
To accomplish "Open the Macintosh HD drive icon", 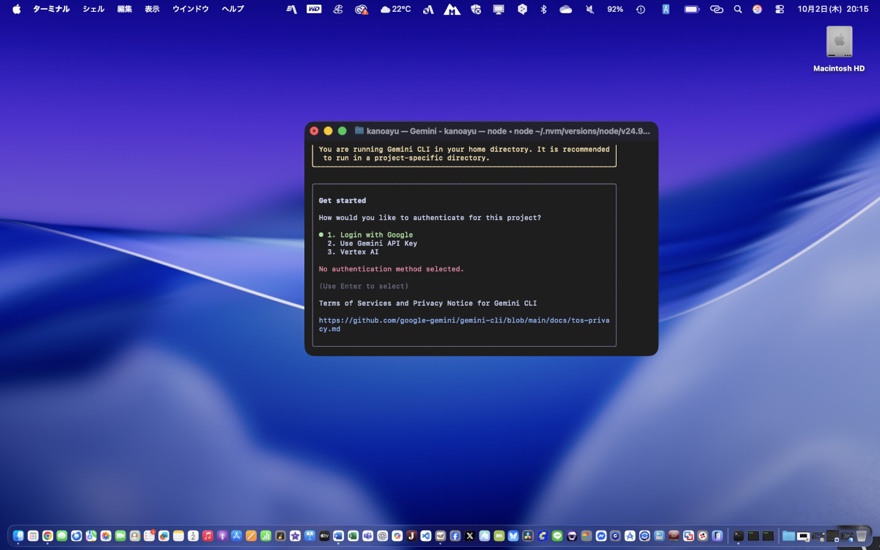I will (x=839, y=43).
